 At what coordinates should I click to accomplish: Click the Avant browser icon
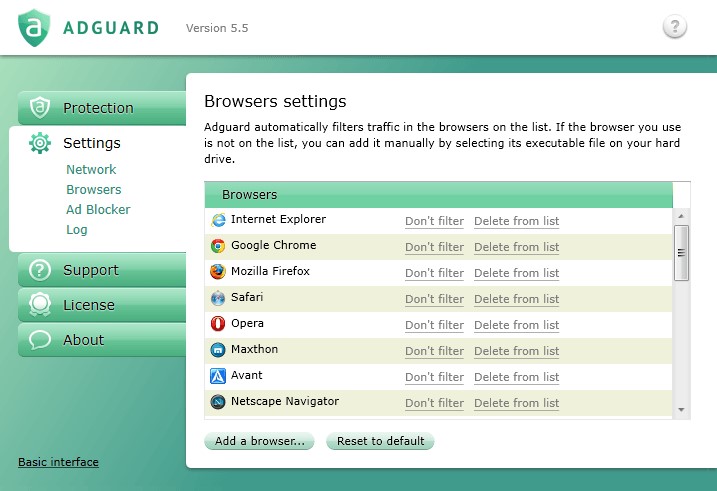(x=218, y=376)
